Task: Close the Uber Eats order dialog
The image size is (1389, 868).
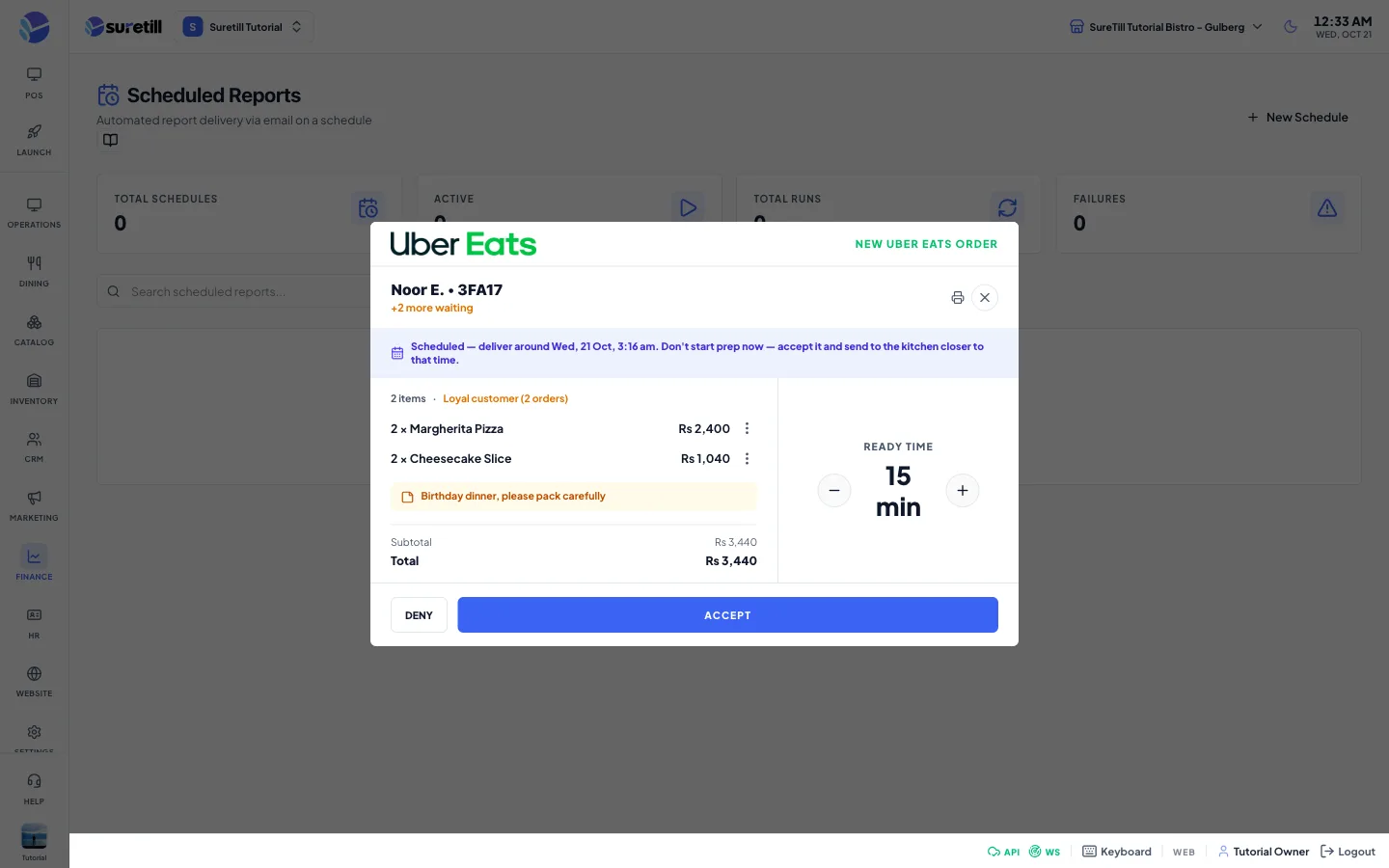Action: tap(985, 298)
